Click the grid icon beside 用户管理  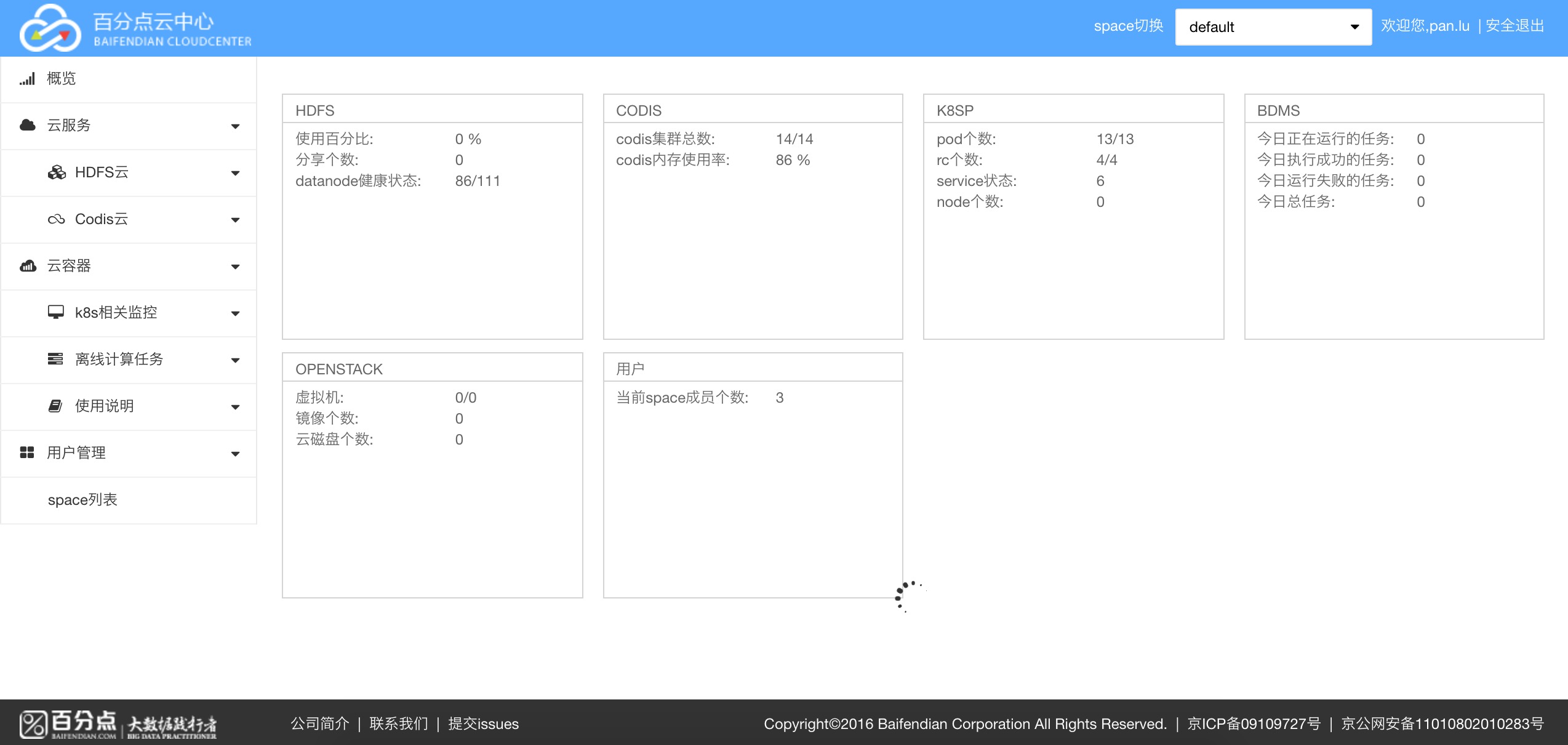(x=27, y=453)
